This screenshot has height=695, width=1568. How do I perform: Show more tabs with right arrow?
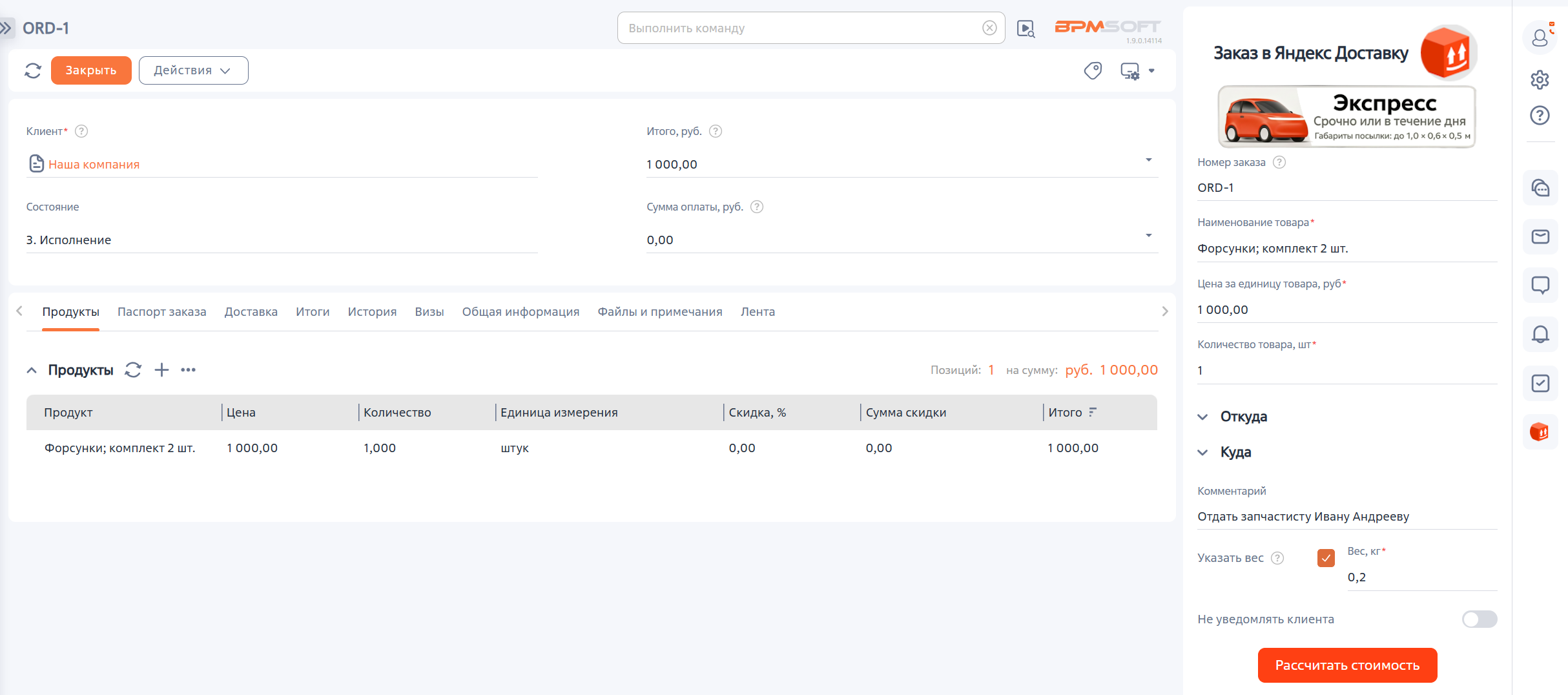pyautogui.click(x=1165, y=311)
